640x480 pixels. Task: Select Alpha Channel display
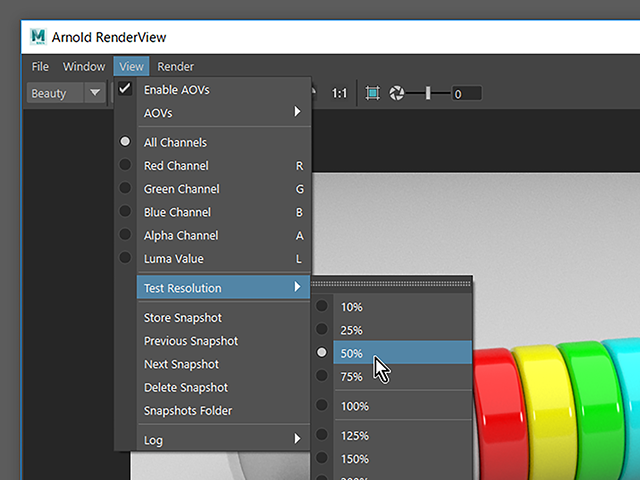click(224, 236)
